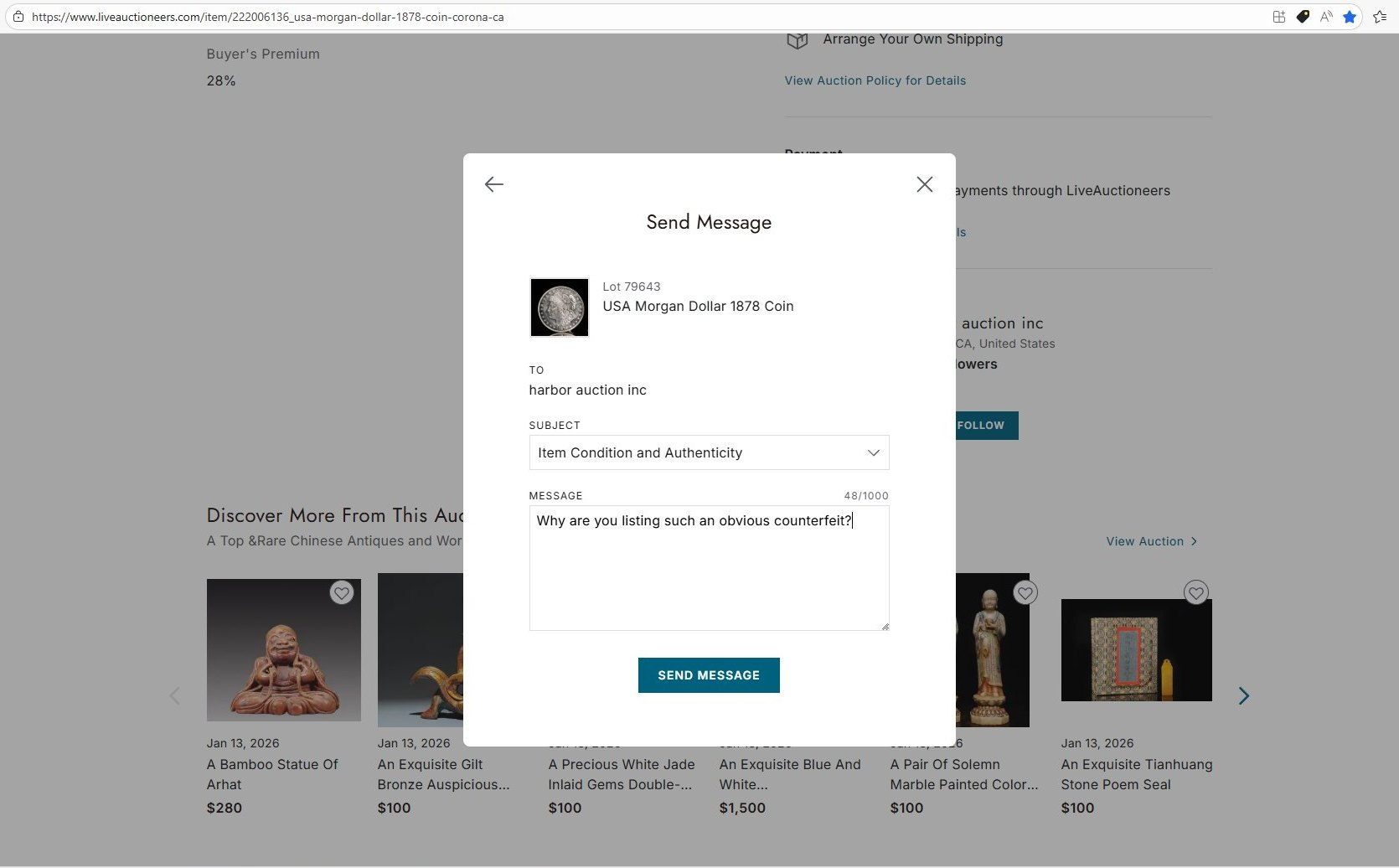Screen dimensions: 1399x868
Task: Click the read aloud icon in address bar
Action: coord(1326,17)
